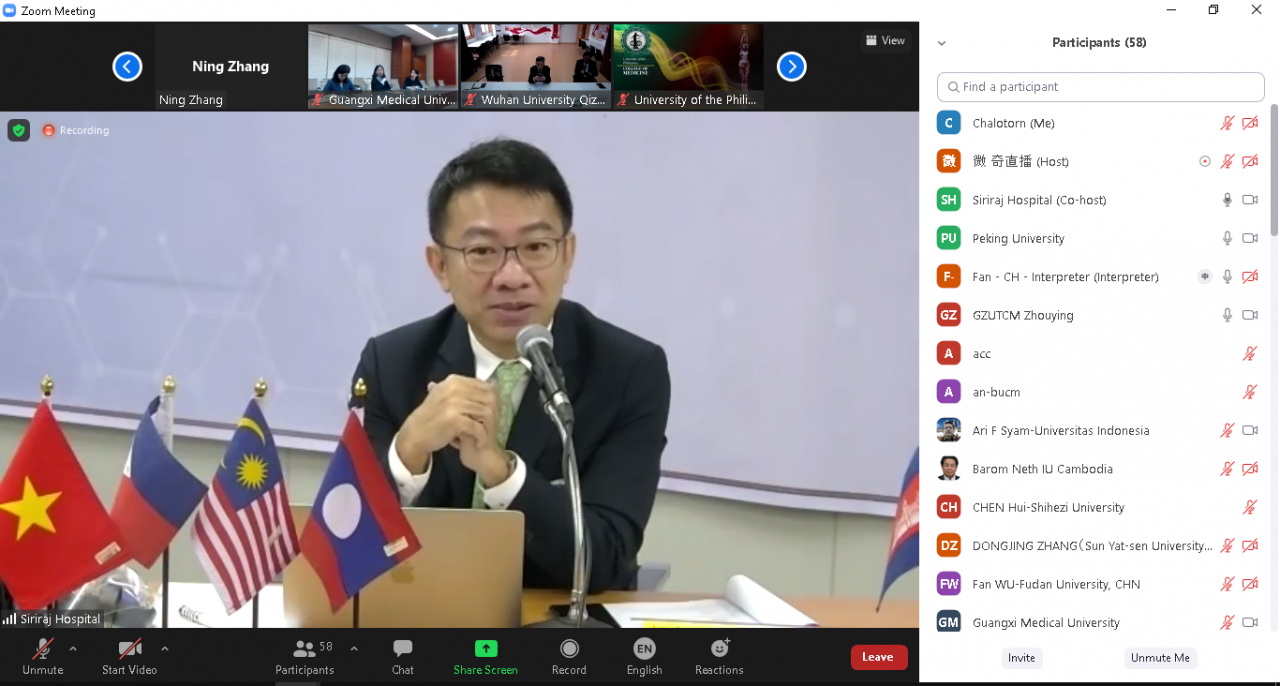The height and width of the screenshot is (686, 1280).
Task: Select Siriraj Hospital (Co-host) participant entry
Action: pos(1039,200)
